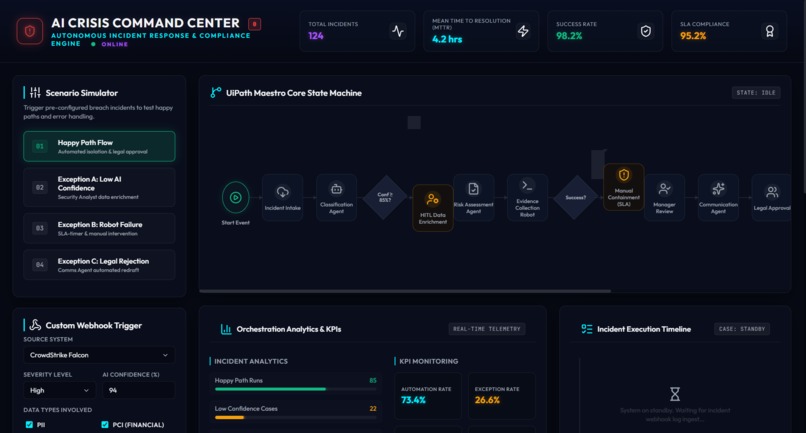Click the SLA Compliance award ribbon icon
This screenshot has width=806, height=433.
[x=770, y=31]
